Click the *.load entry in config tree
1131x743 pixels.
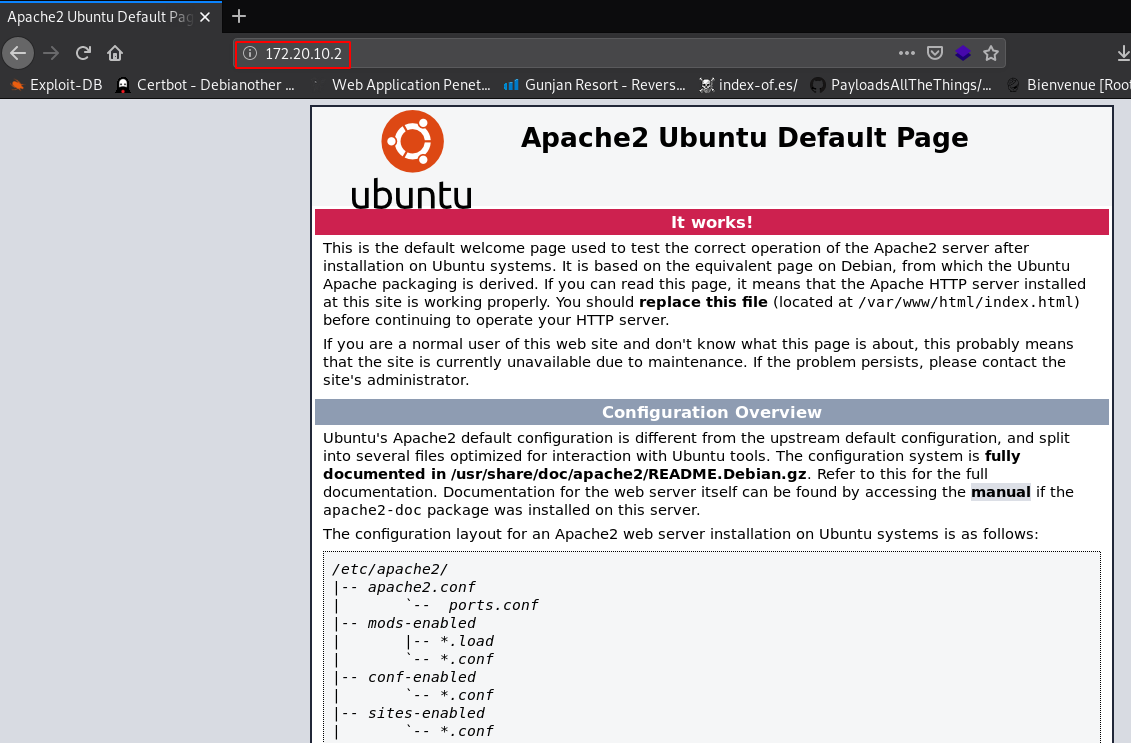coord(467,641)
